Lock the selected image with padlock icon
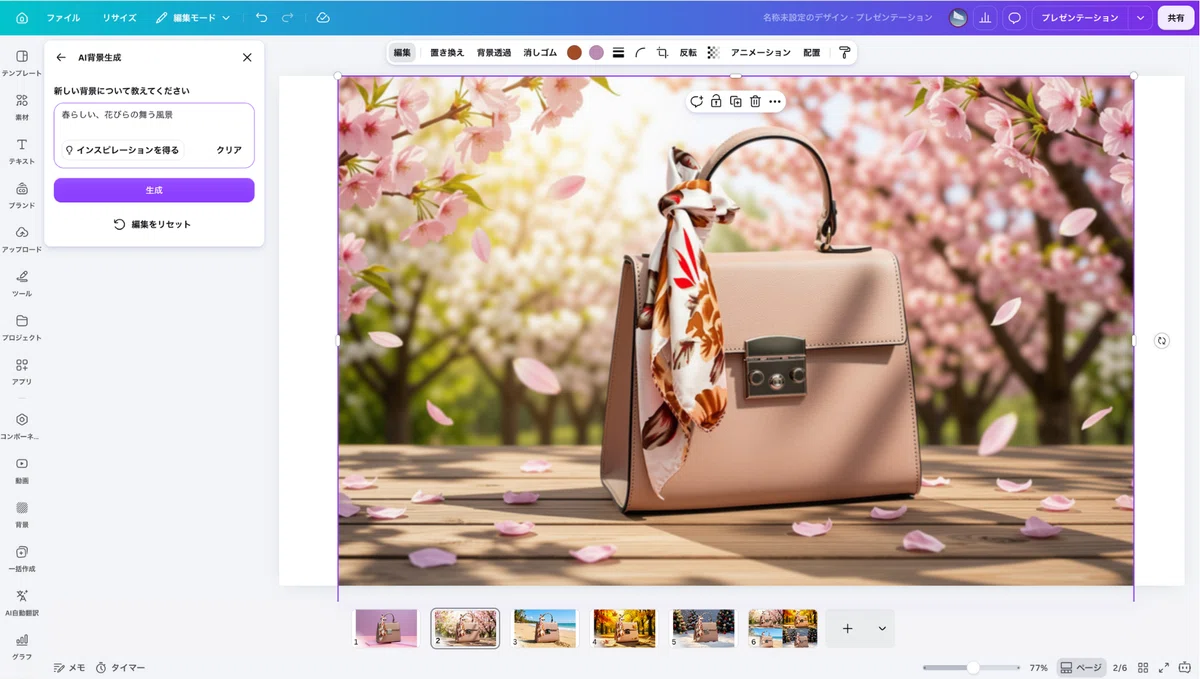Viewport: 1200px width, 679px height. pyautogui.click(x=716, y=101)
